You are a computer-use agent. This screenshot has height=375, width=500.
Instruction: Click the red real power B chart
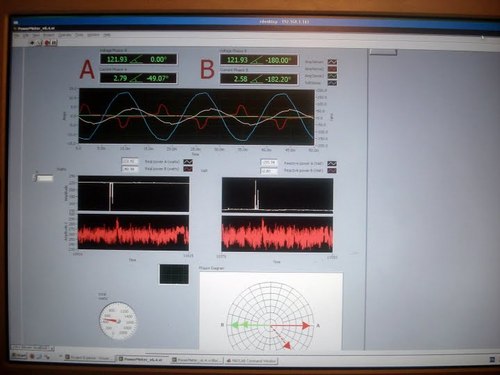pyautogui.click(x=133, y=232)
